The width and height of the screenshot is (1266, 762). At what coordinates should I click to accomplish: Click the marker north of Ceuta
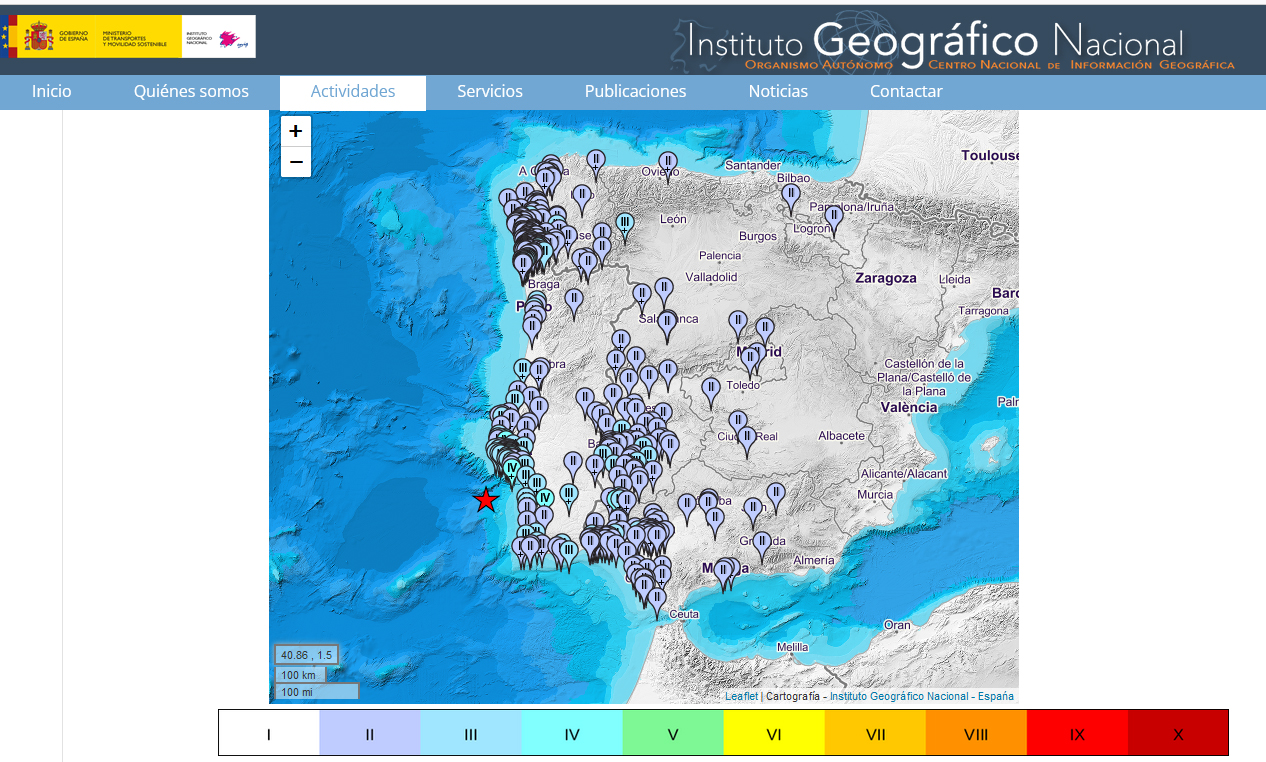[656, 599]
